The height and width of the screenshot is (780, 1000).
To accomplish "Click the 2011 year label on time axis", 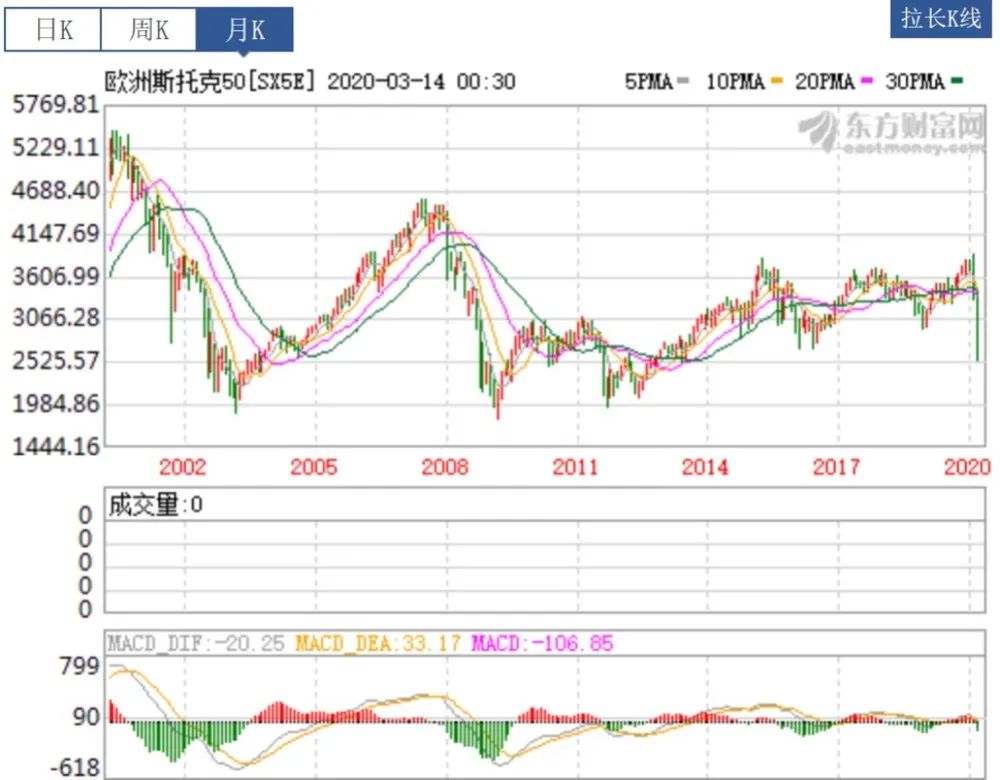I will point(575,467).
